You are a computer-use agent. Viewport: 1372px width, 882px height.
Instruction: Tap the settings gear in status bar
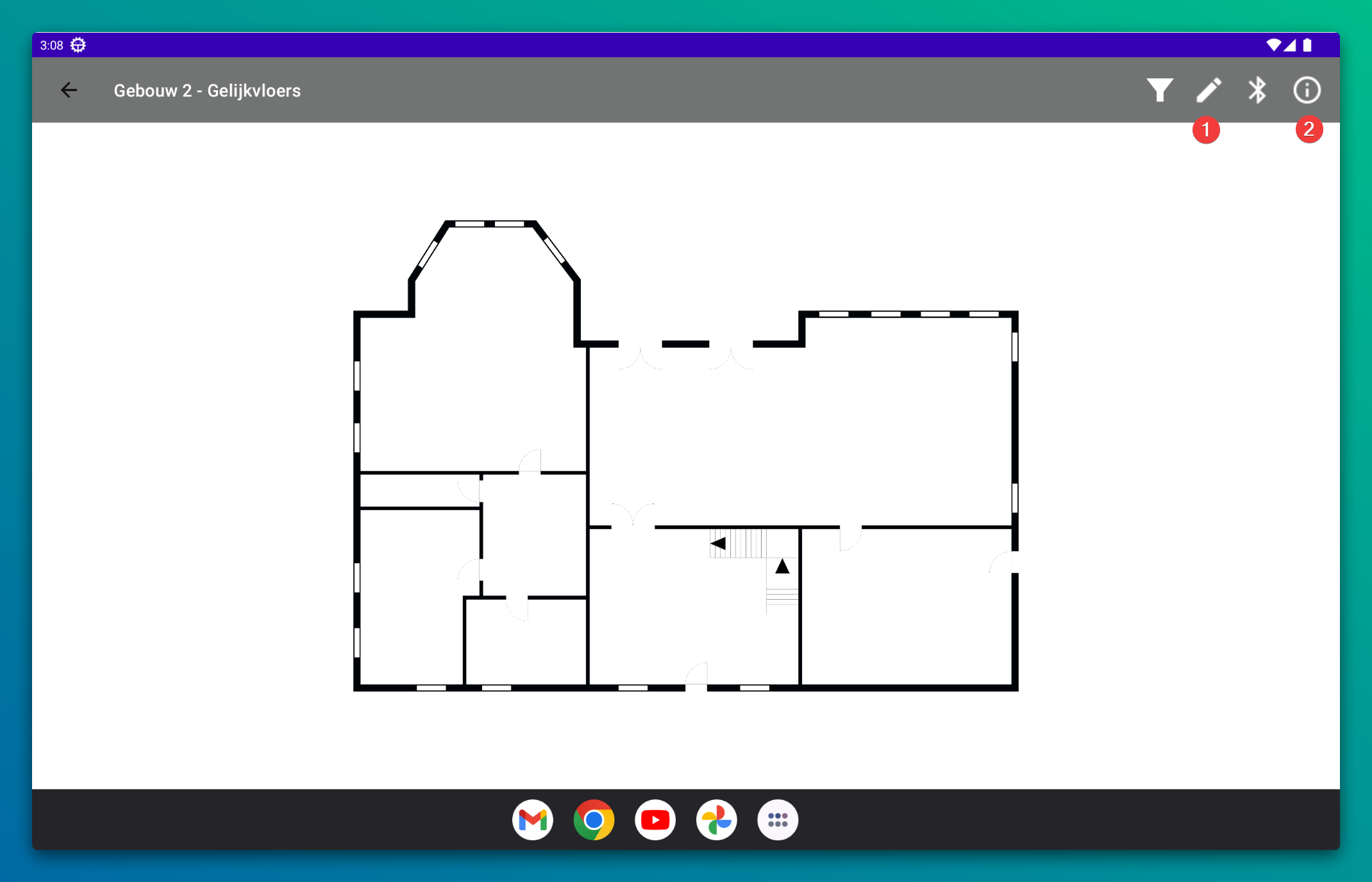tap(78, 45)
